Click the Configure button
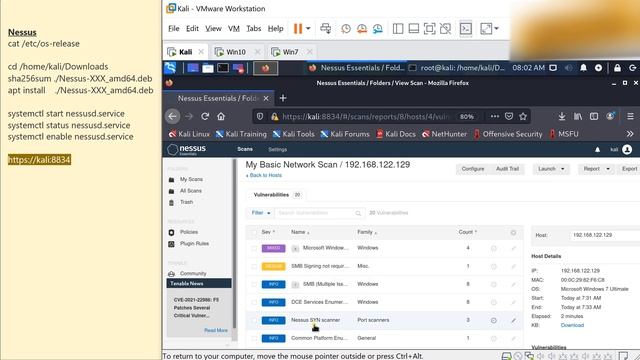The width and height of the screenshot is (640, 360). point(473,169)
